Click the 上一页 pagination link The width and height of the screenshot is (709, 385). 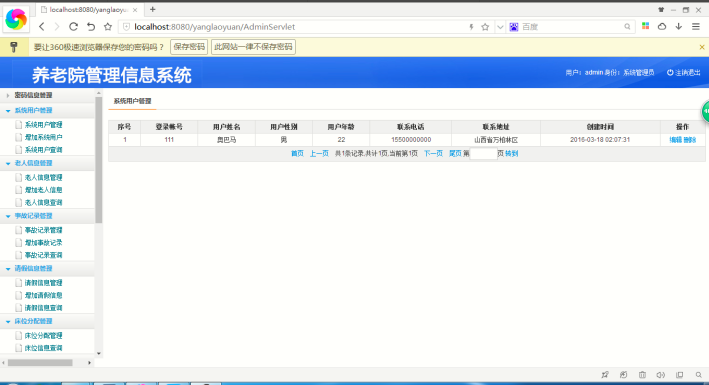pos(319,154)
